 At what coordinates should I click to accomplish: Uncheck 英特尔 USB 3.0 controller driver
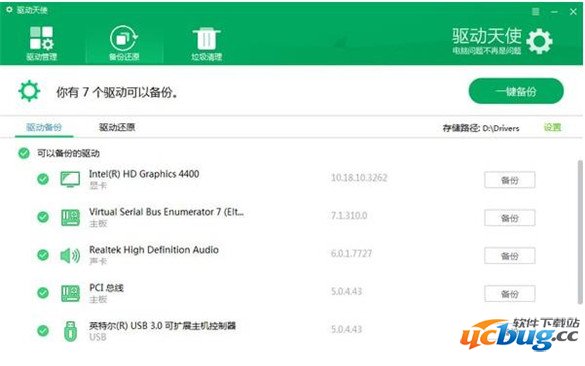[43, 330]
